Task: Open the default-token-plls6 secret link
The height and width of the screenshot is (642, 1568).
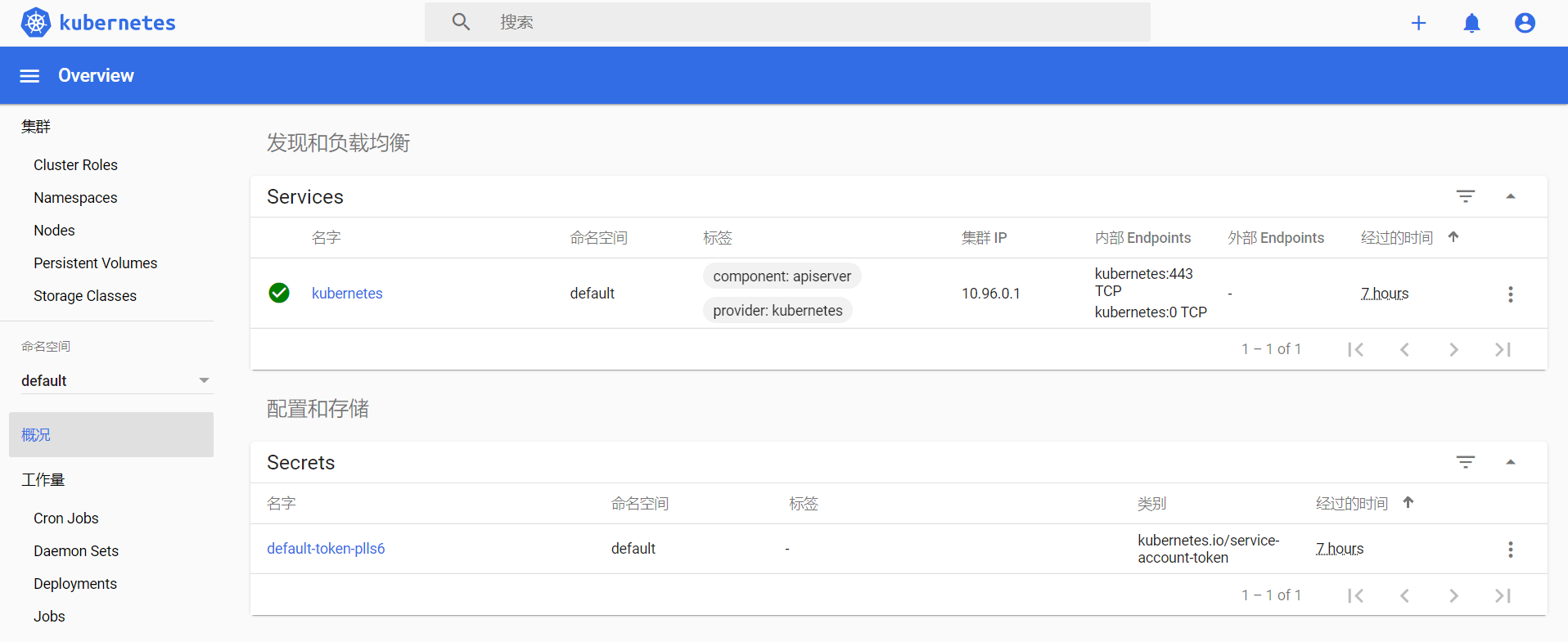Action: click(326, 549)
